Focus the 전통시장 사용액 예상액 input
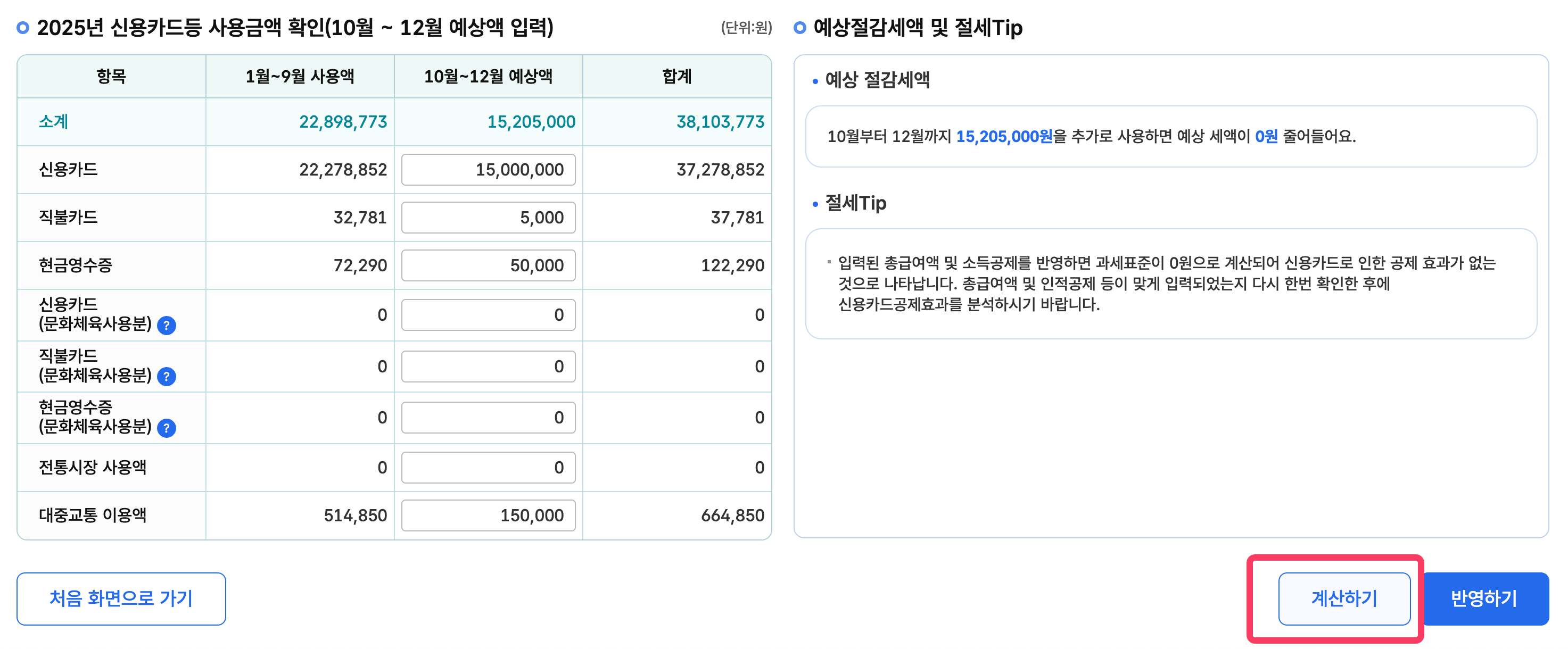 [x=488, y=467]
